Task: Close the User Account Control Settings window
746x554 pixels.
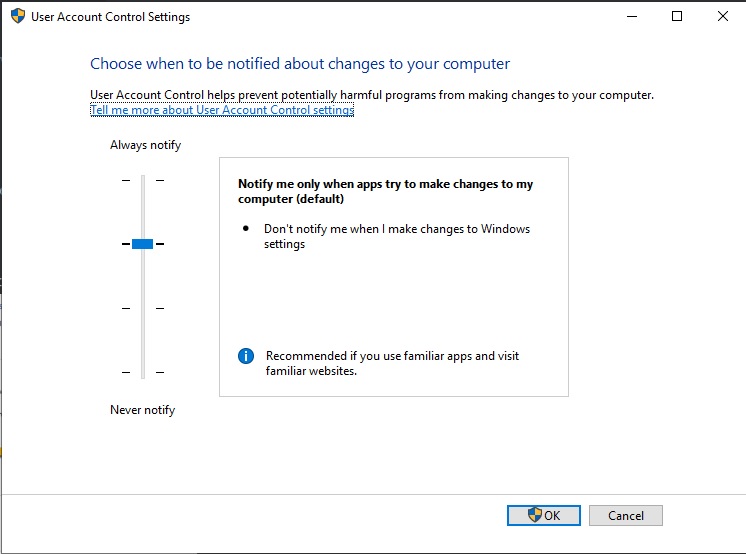Action: [x=723, y=17]
